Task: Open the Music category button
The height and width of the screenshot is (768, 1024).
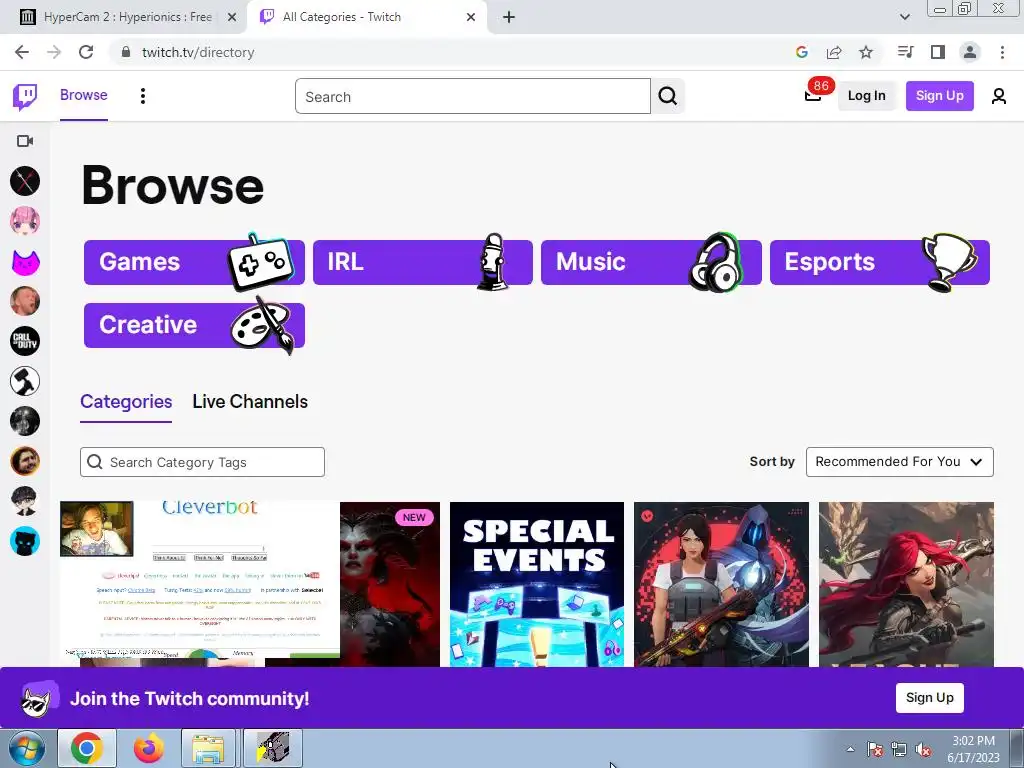Action: [x=651, y=263]
